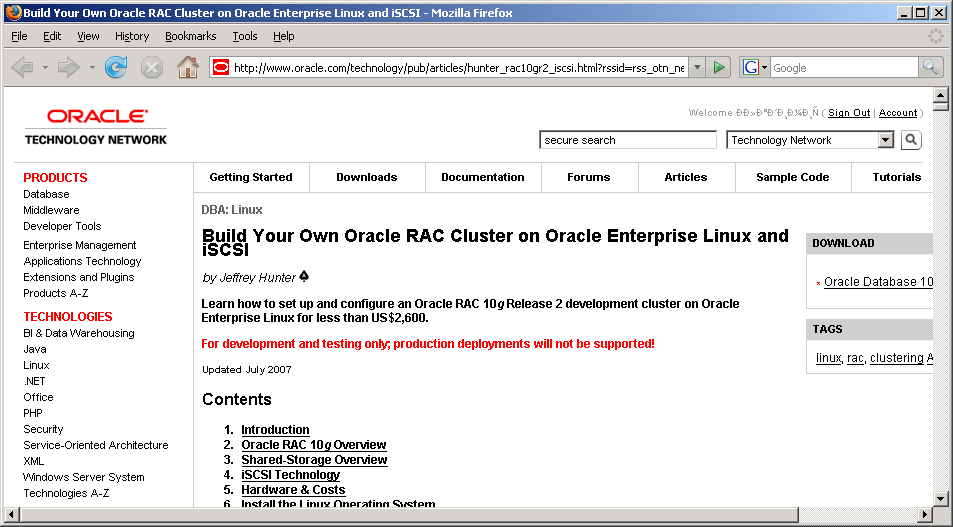Switch to the Downloads tab

[x=366, y=177]
